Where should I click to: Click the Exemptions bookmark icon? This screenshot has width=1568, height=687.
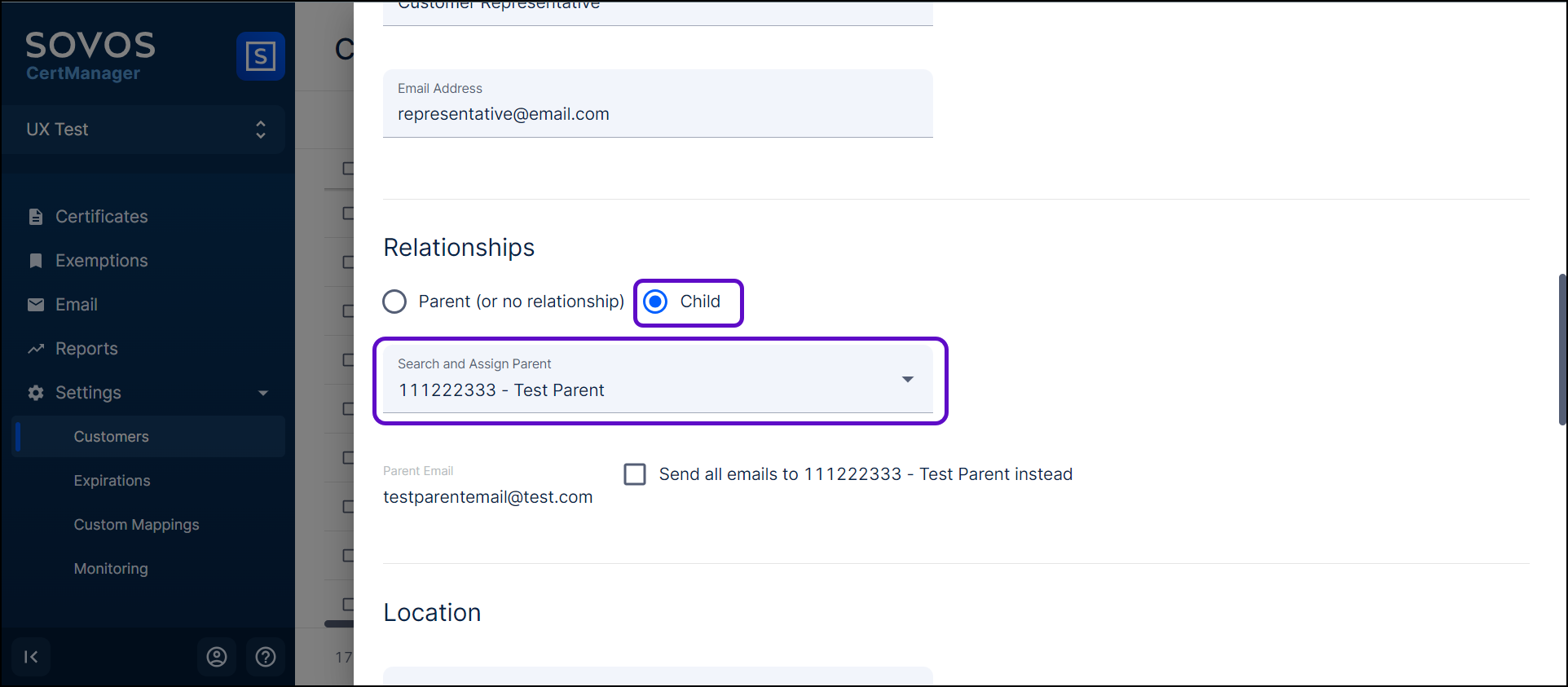(x=36, y=261)
